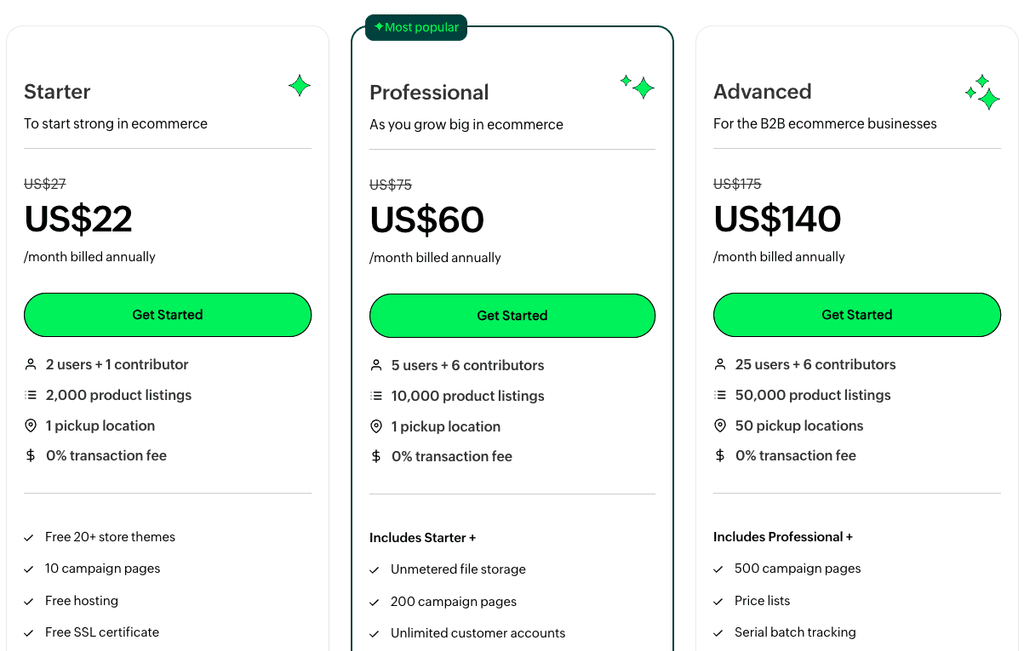Click the dollar icon beside '0% transaction fee' on Starter
The height and width of the screenshot is (651, 1024).
(x=31, y=455)
